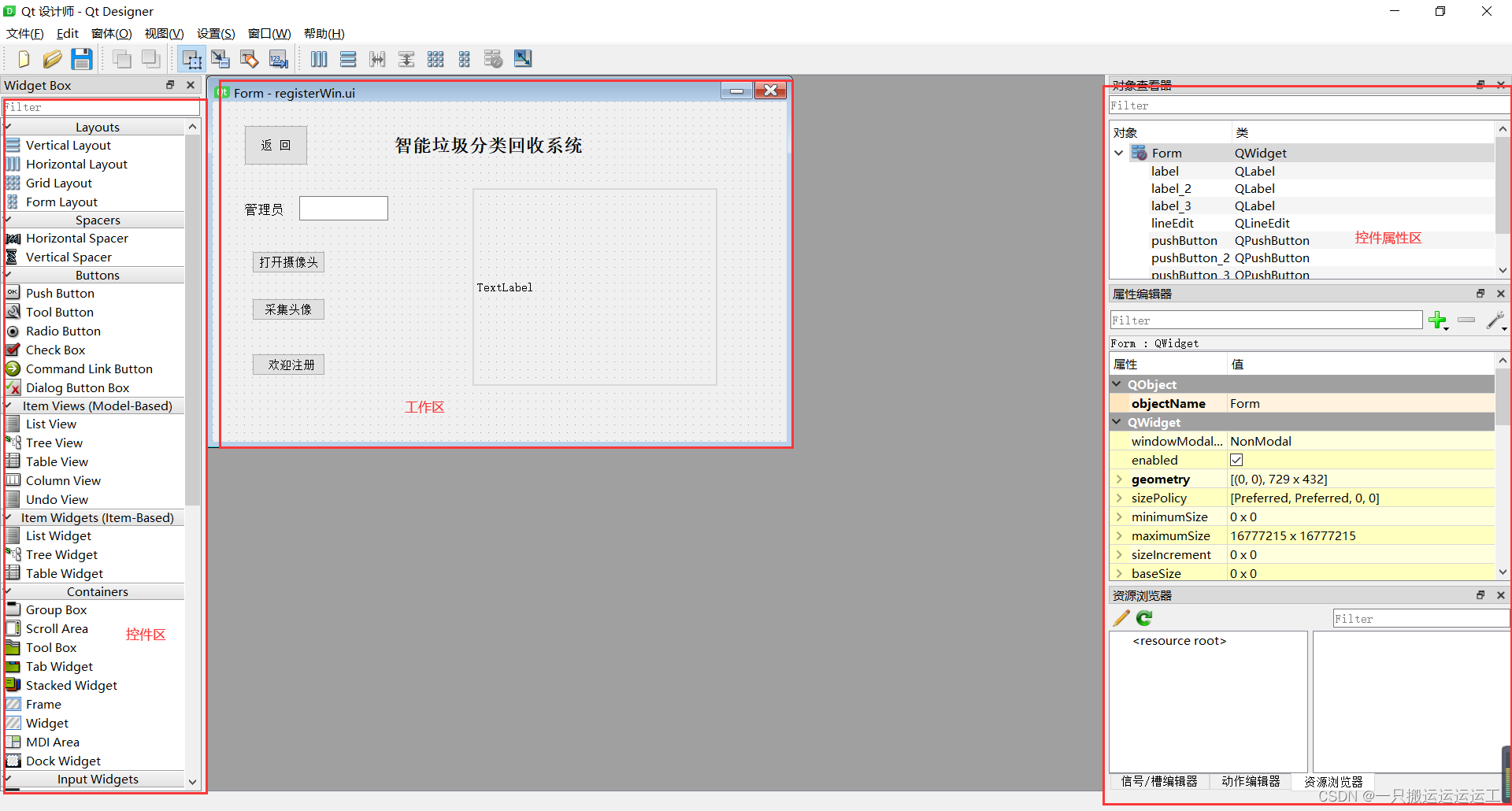
Task: Float the 资源浏览器 panel
Action: [x=1480, y=595]
